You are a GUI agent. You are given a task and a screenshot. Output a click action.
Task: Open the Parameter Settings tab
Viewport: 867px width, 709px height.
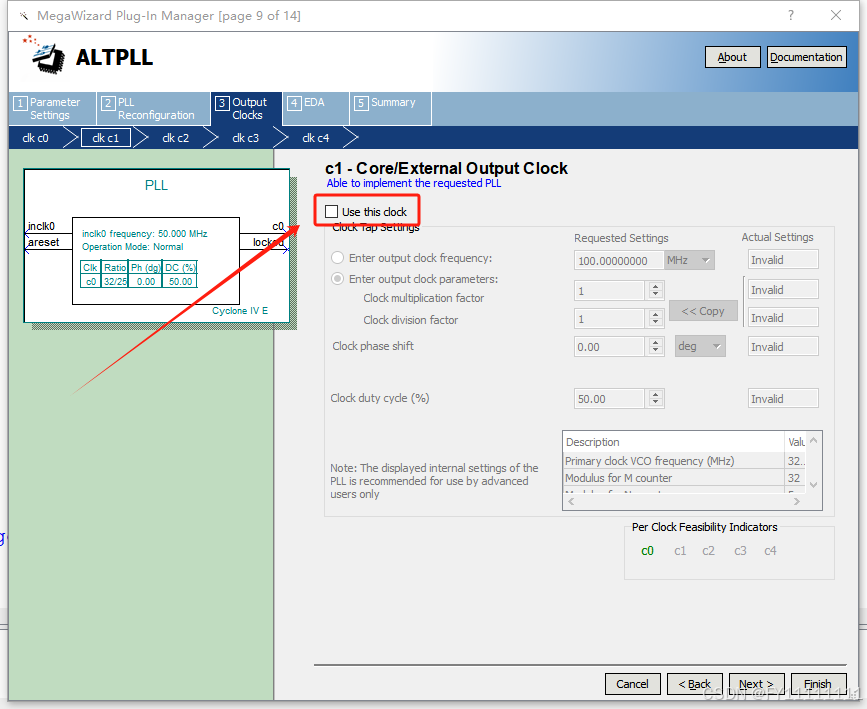pos(53,108)
